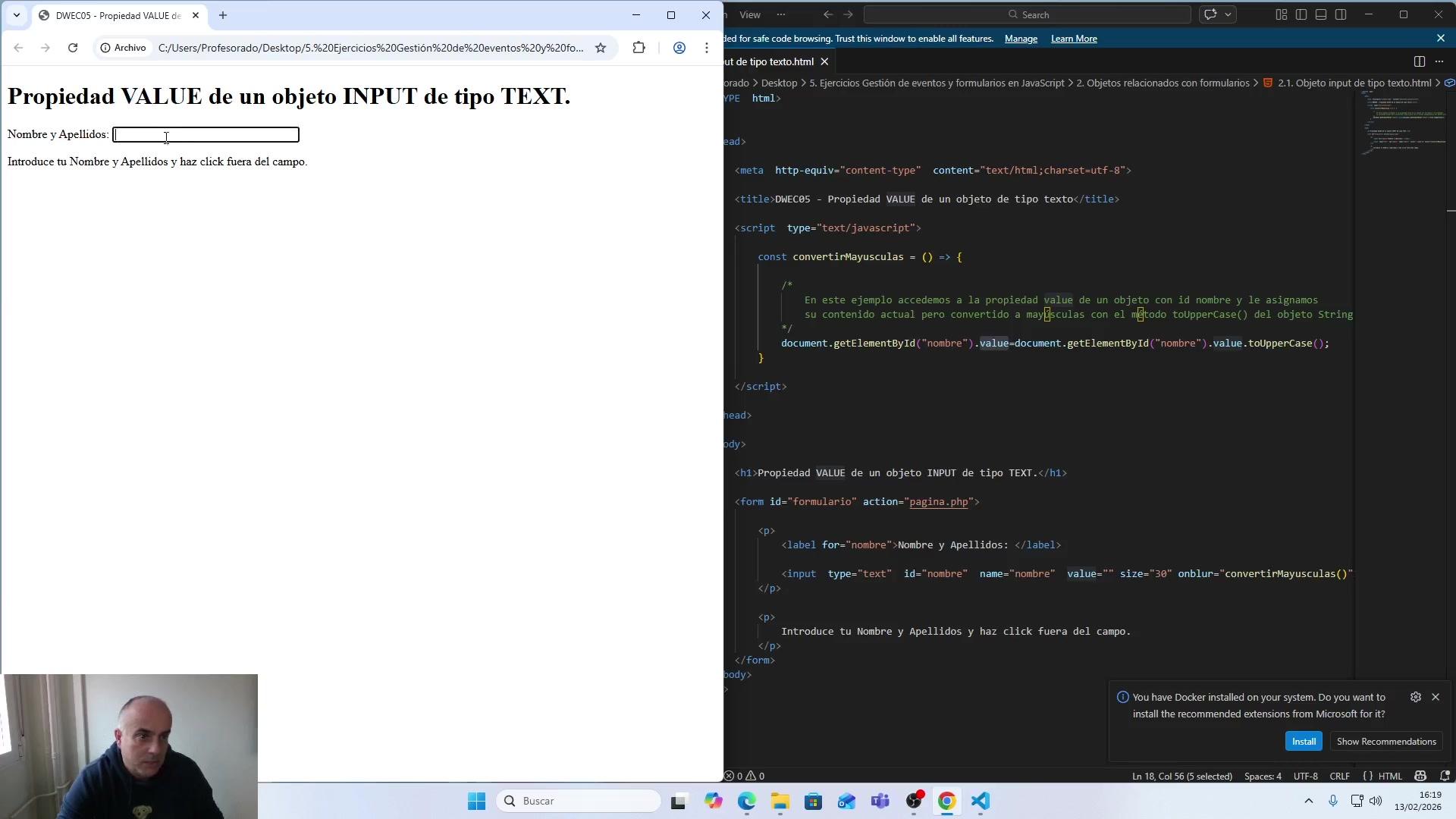Viewport: 1456px width, 819px height.
Task: Click the Chrome address bar URL
Action: (371, 48)
